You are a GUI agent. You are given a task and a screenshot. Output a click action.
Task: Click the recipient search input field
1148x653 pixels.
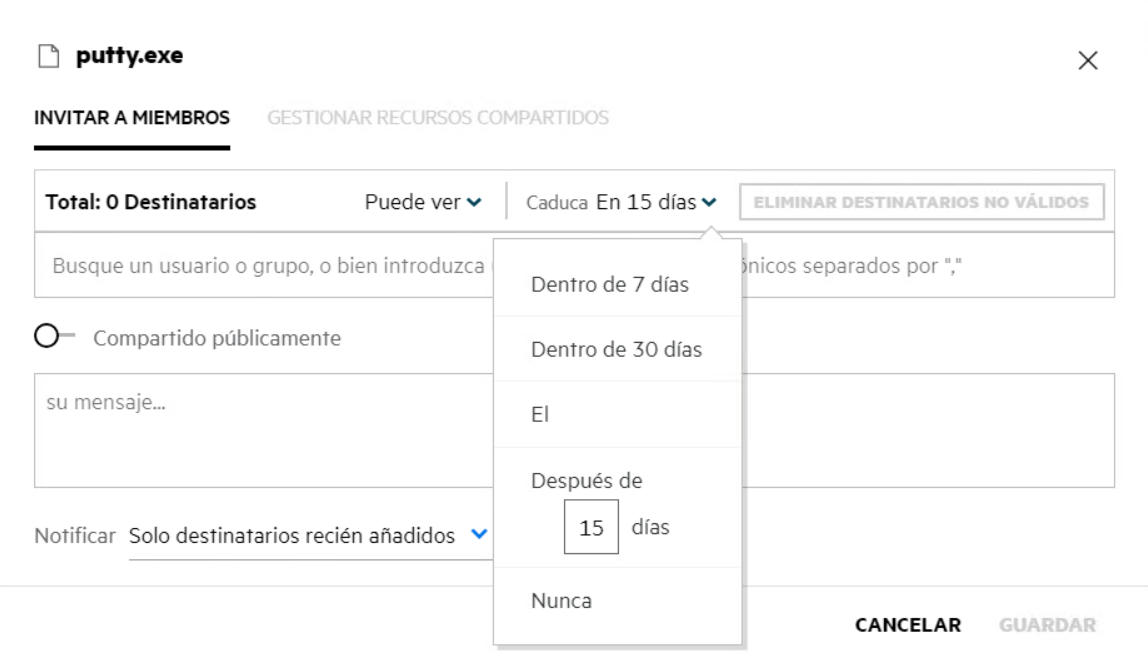click(x=270, y=267)
